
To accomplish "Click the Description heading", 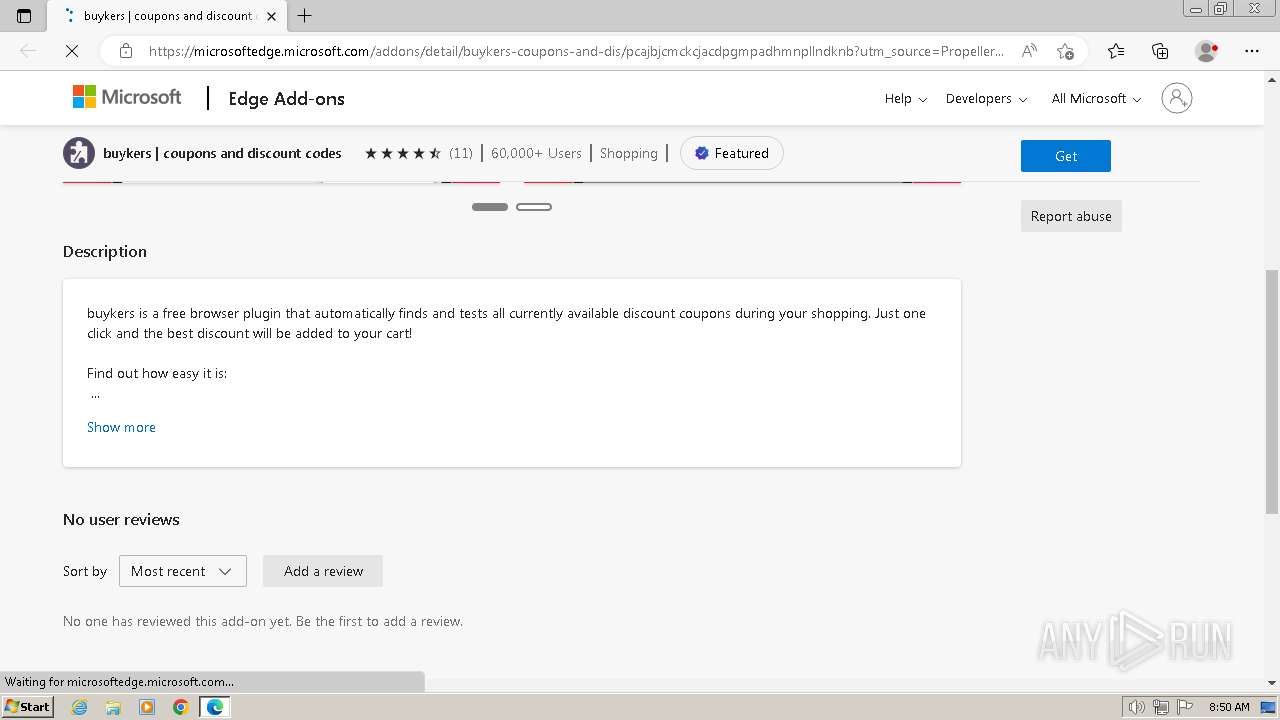I will pos(105,251).
